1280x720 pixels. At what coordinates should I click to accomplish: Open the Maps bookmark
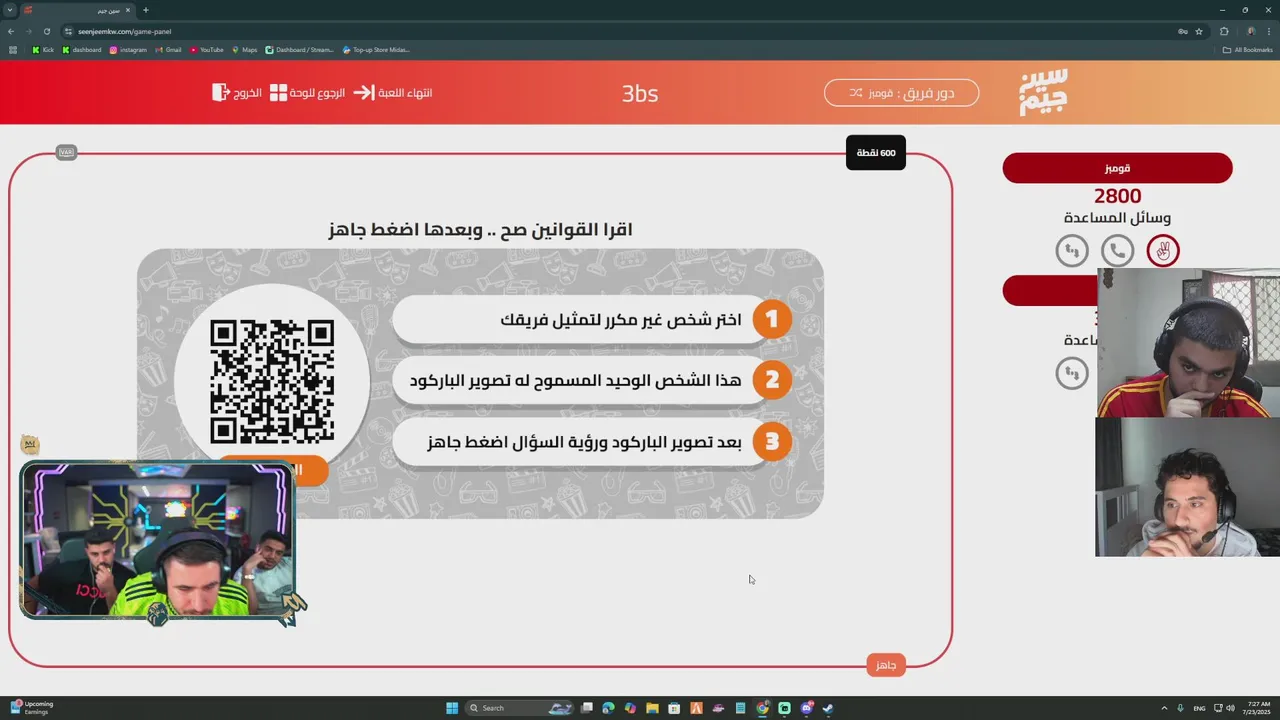244,49
